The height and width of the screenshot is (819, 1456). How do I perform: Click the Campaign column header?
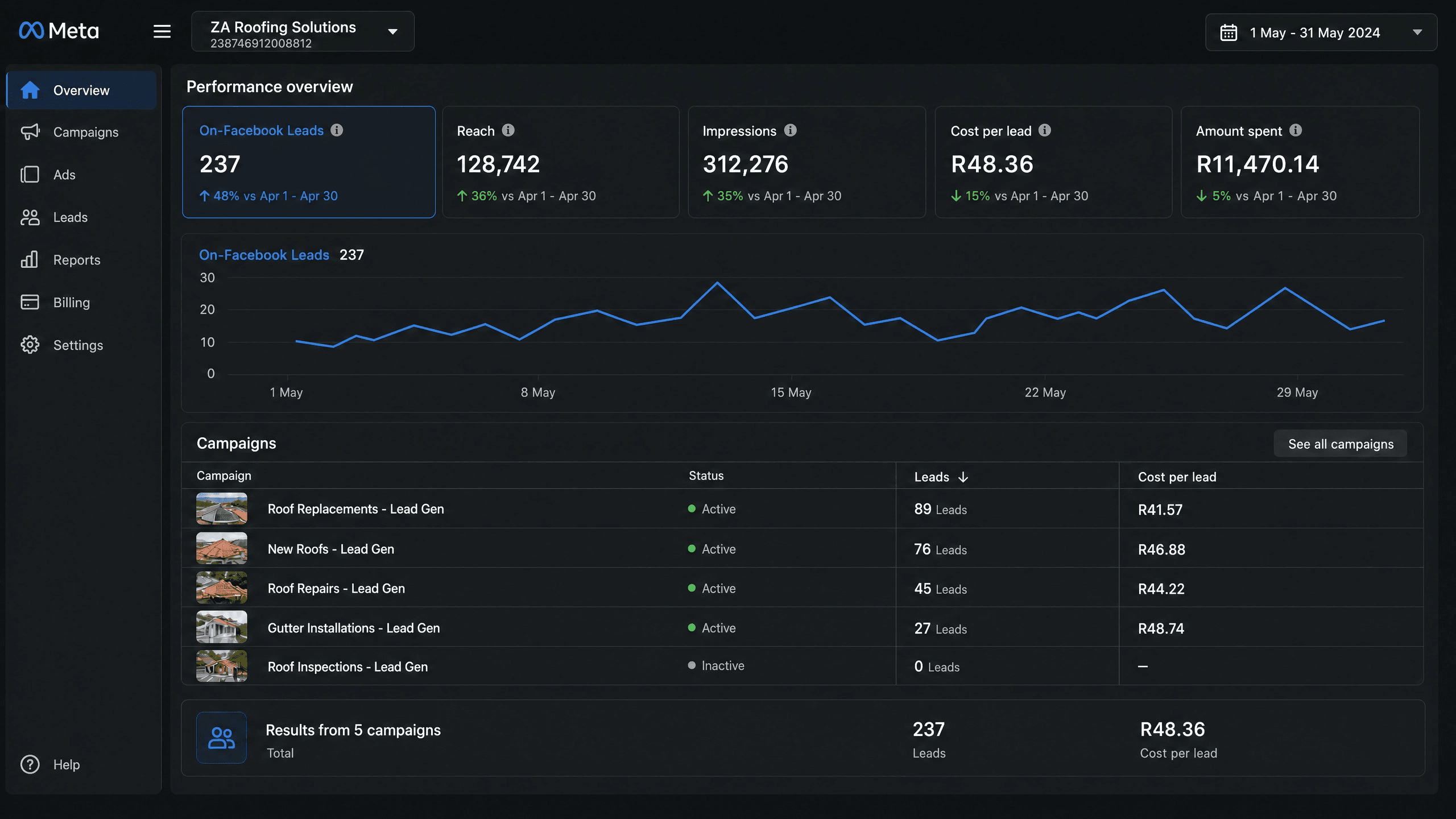[x=224, y=475]
